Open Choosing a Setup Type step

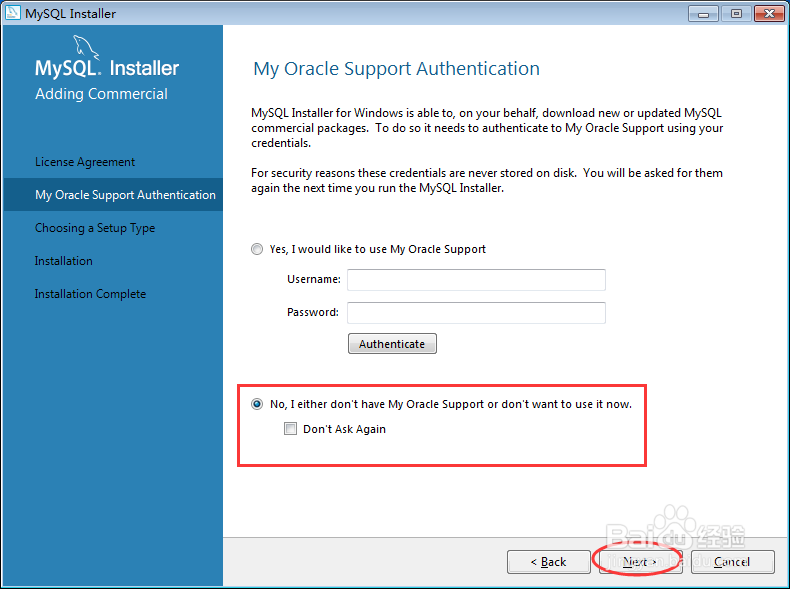click(95, 228)
